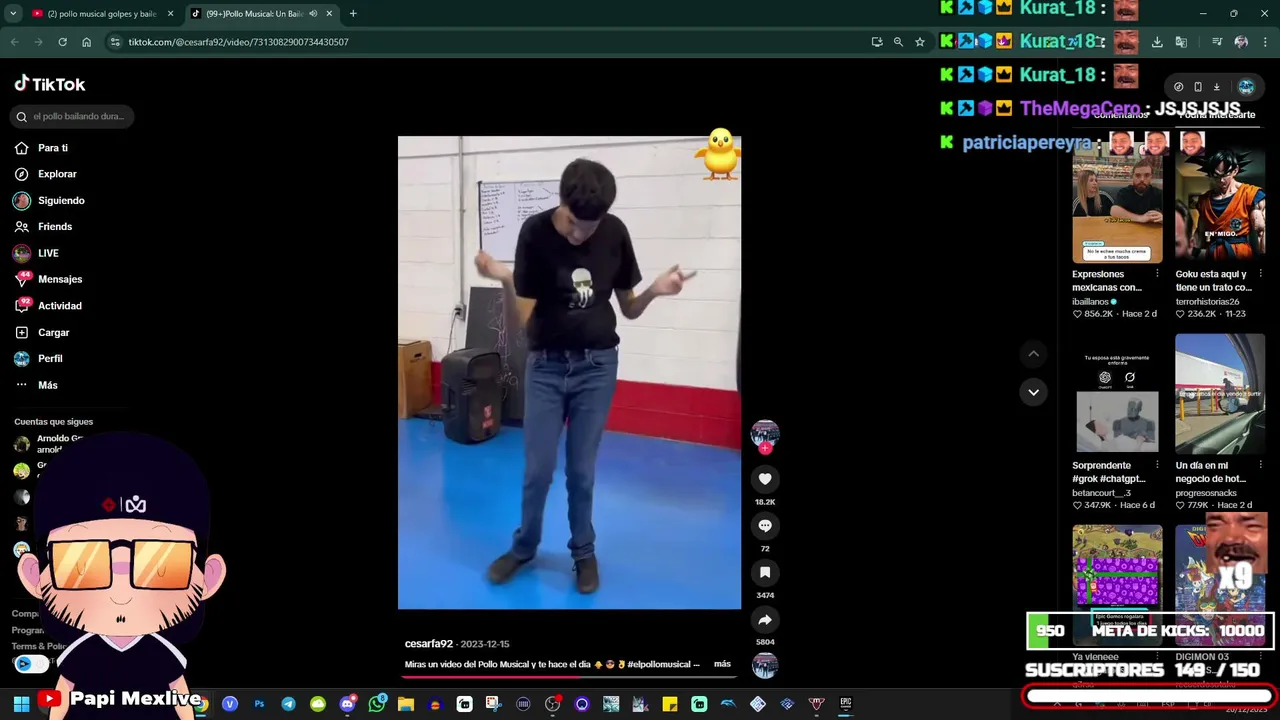Open WhatsApp from the taskbar

(376, 704)
